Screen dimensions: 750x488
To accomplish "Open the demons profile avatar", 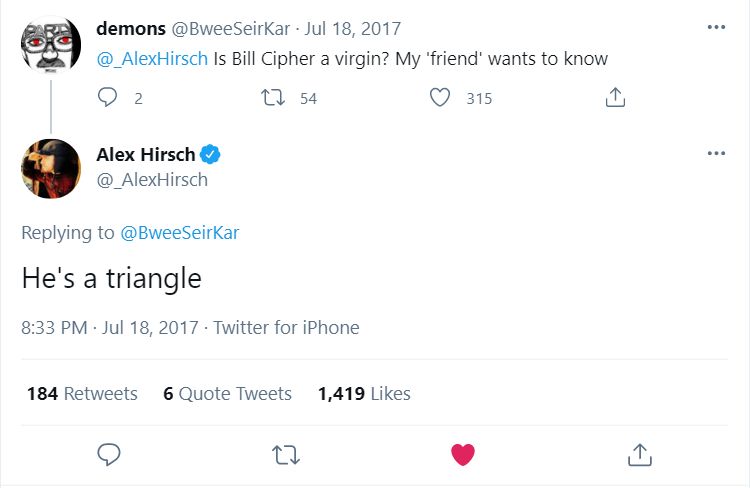I will [x=51, y=41].
